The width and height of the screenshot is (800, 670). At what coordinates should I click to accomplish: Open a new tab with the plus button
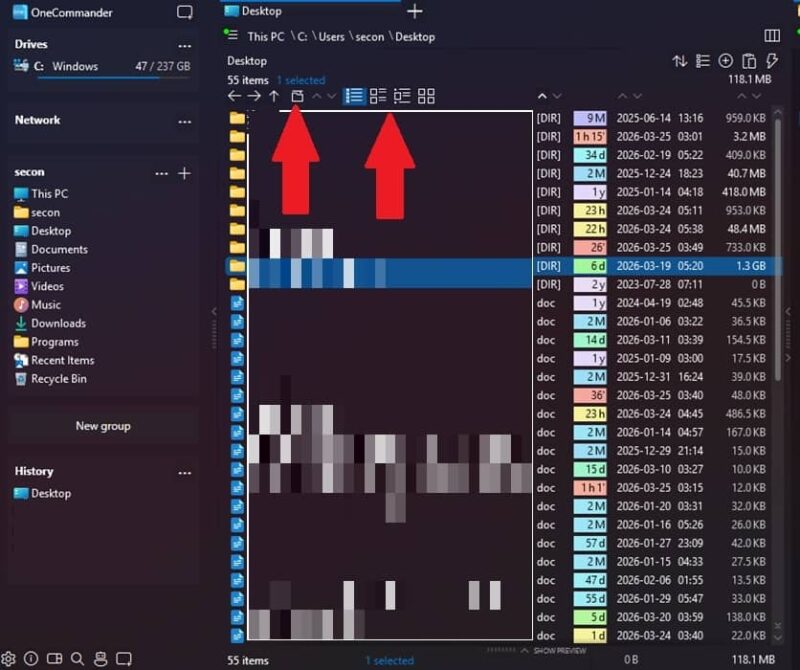[415, 11]
